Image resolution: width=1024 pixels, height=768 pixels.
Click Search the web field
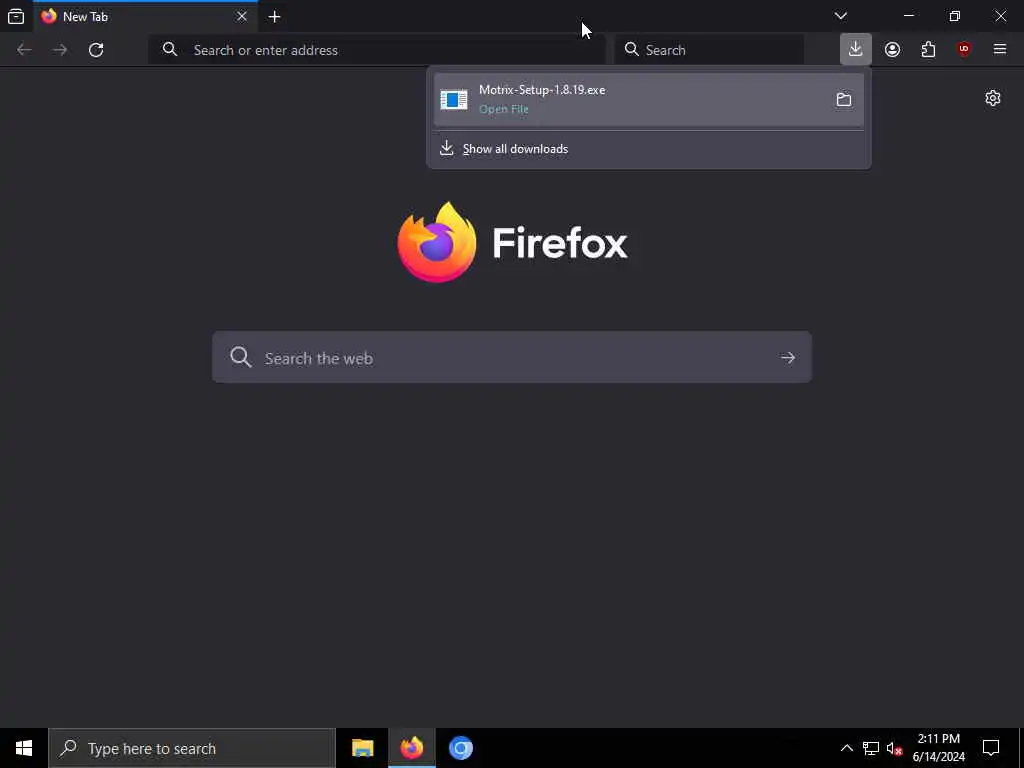pyautogui.click(x=511, y=357)
